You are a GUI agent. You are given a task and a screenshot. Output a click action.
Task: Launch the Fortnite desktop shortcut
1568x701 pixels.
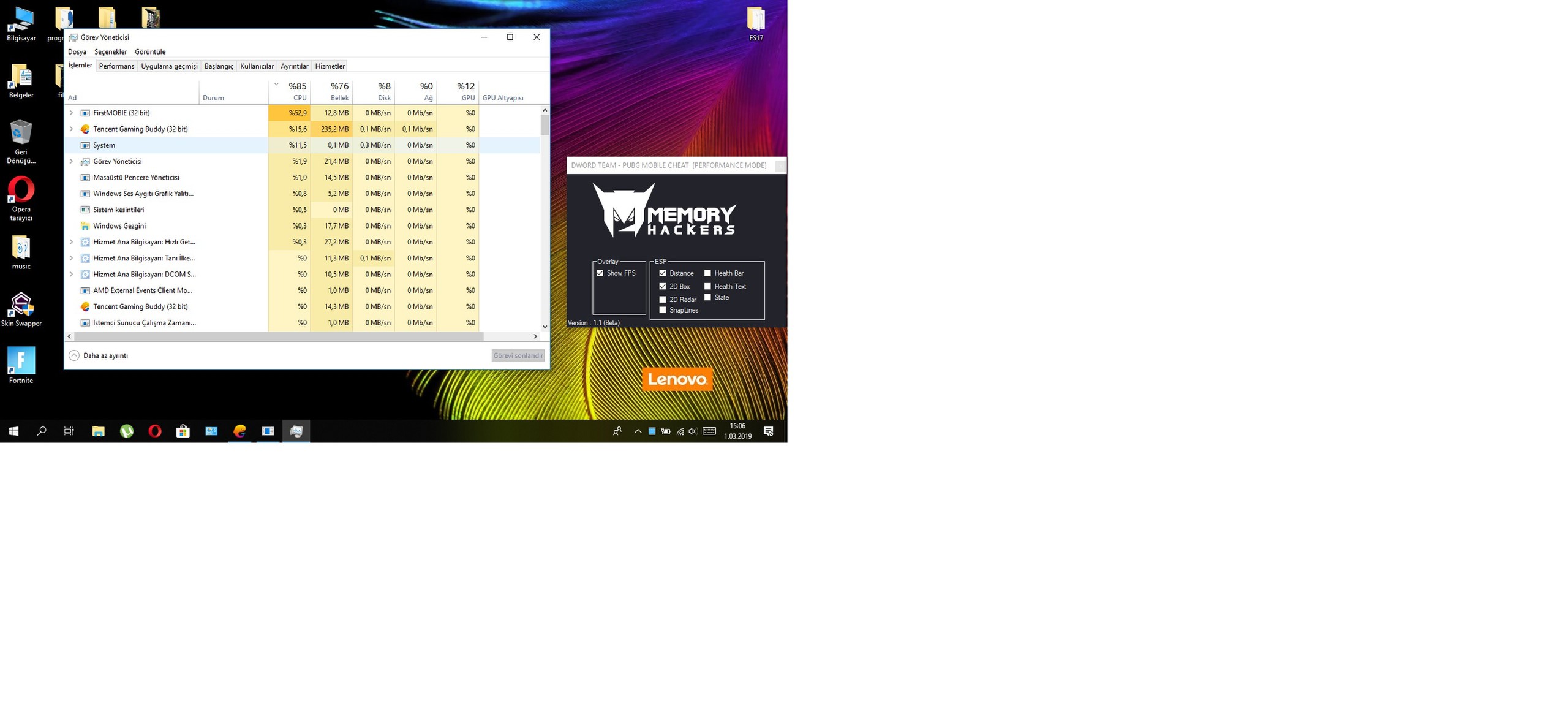21,366
